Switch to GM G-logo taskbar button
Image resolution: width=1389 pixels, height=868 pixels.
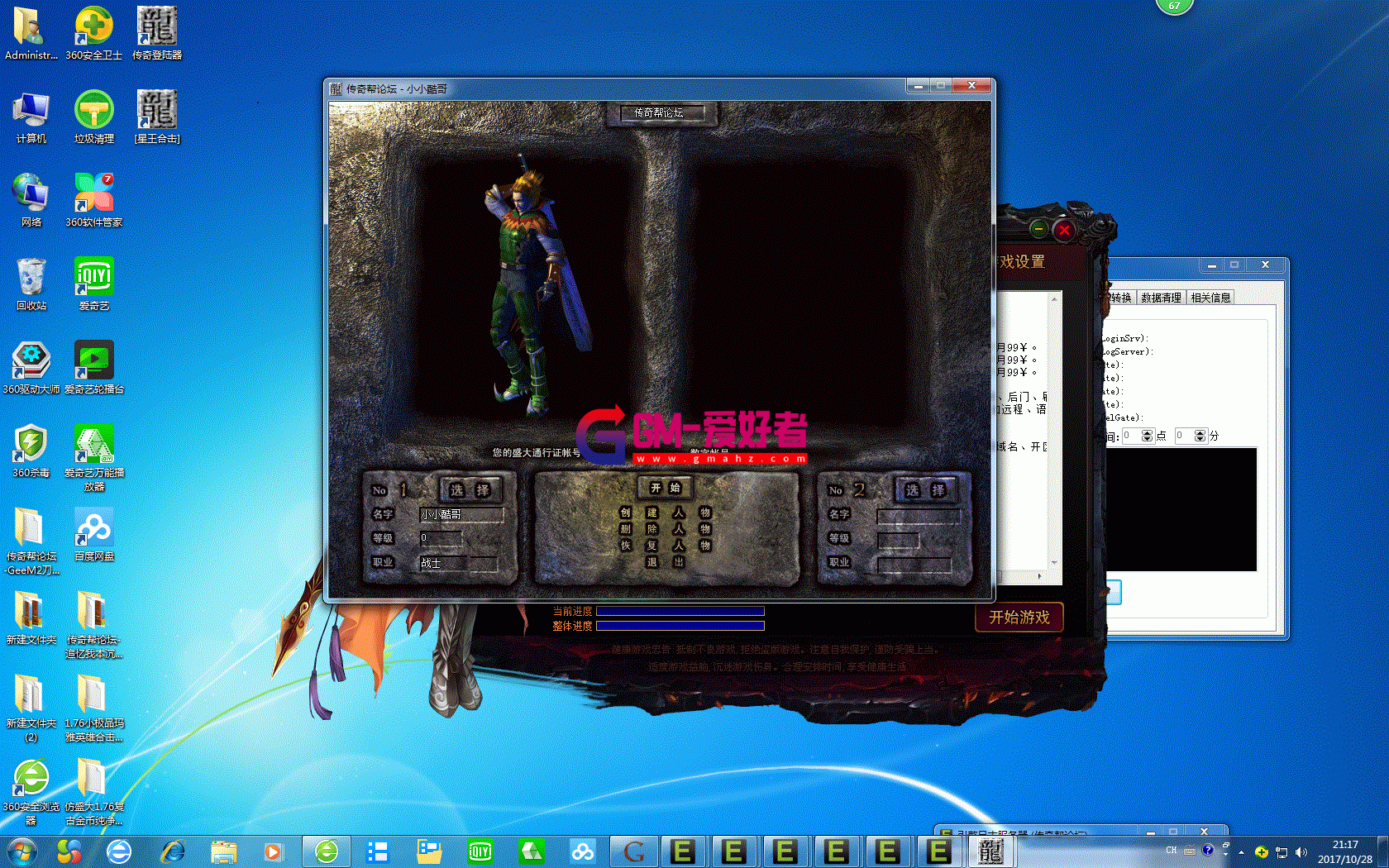[634, 851]
